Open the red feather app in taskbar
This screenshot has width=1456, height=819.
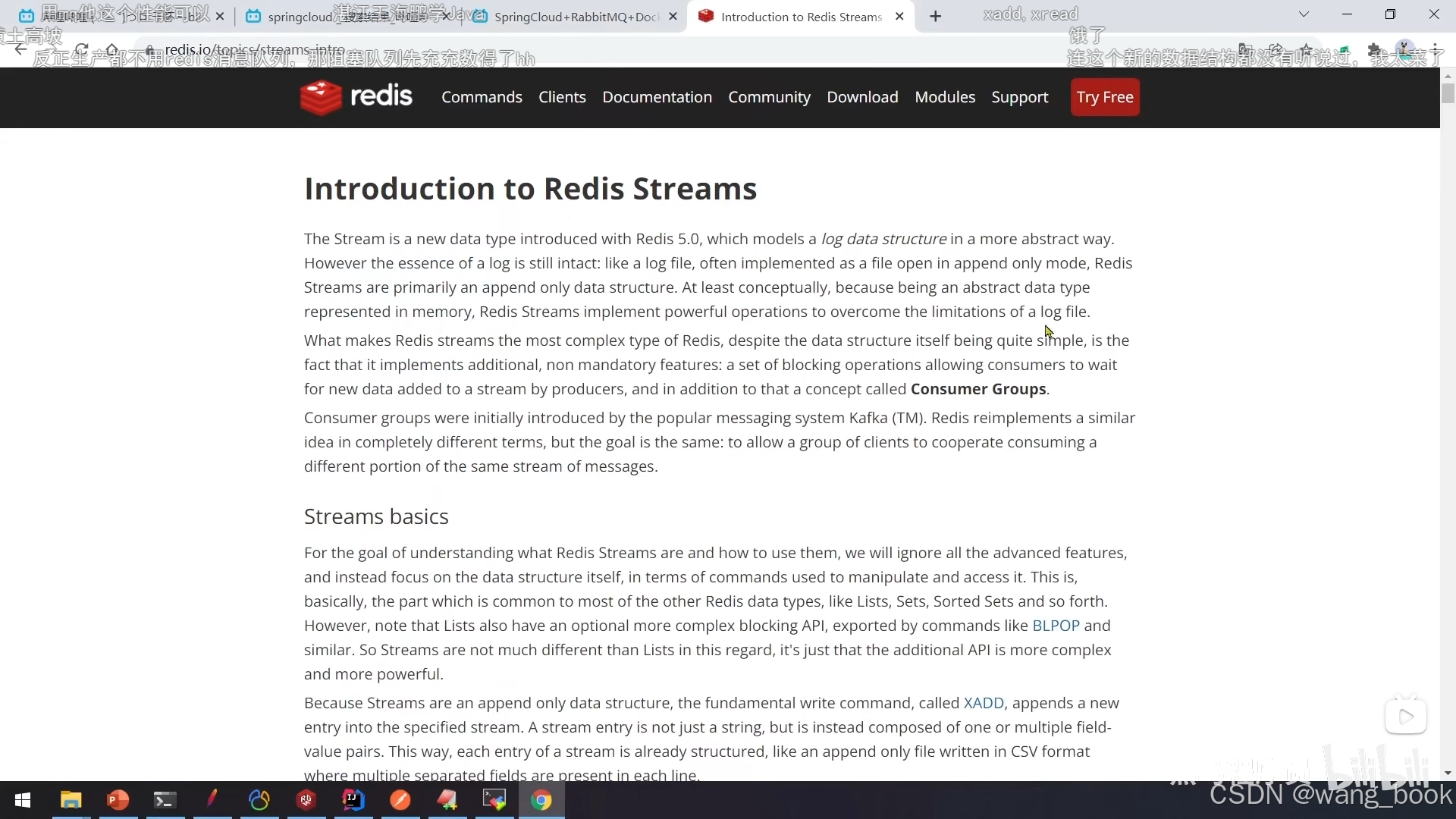(x=212, y=800)
